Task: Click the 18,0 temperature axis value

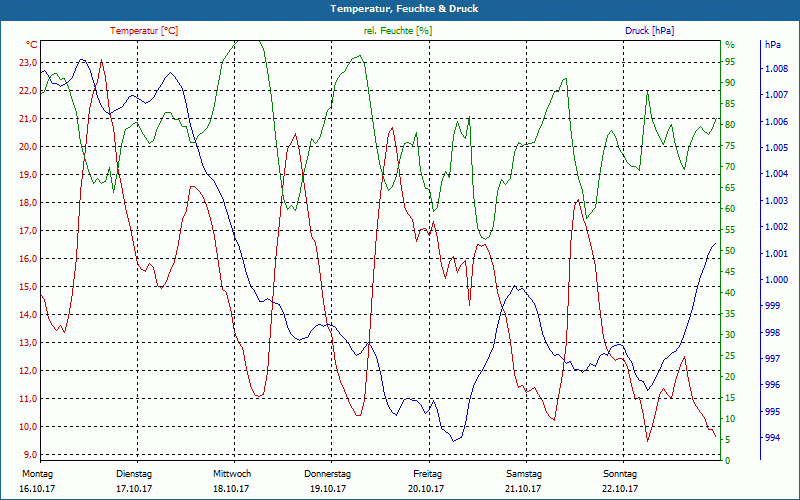Action: (28, 203)
